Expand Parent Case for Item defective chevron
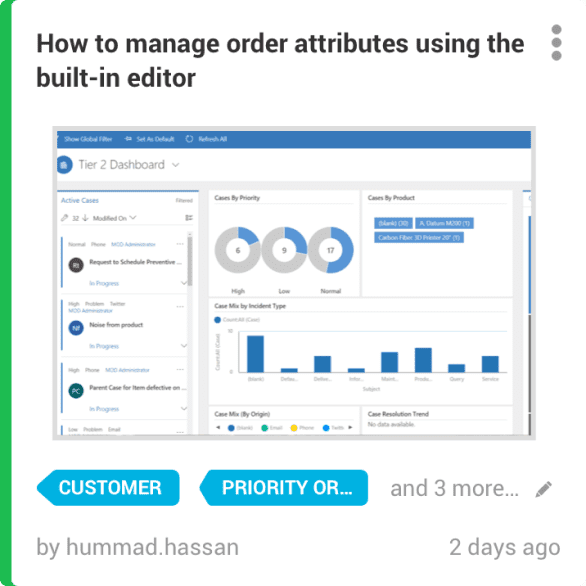The height and width of the screenshot is (586, 586). (184, 408)
